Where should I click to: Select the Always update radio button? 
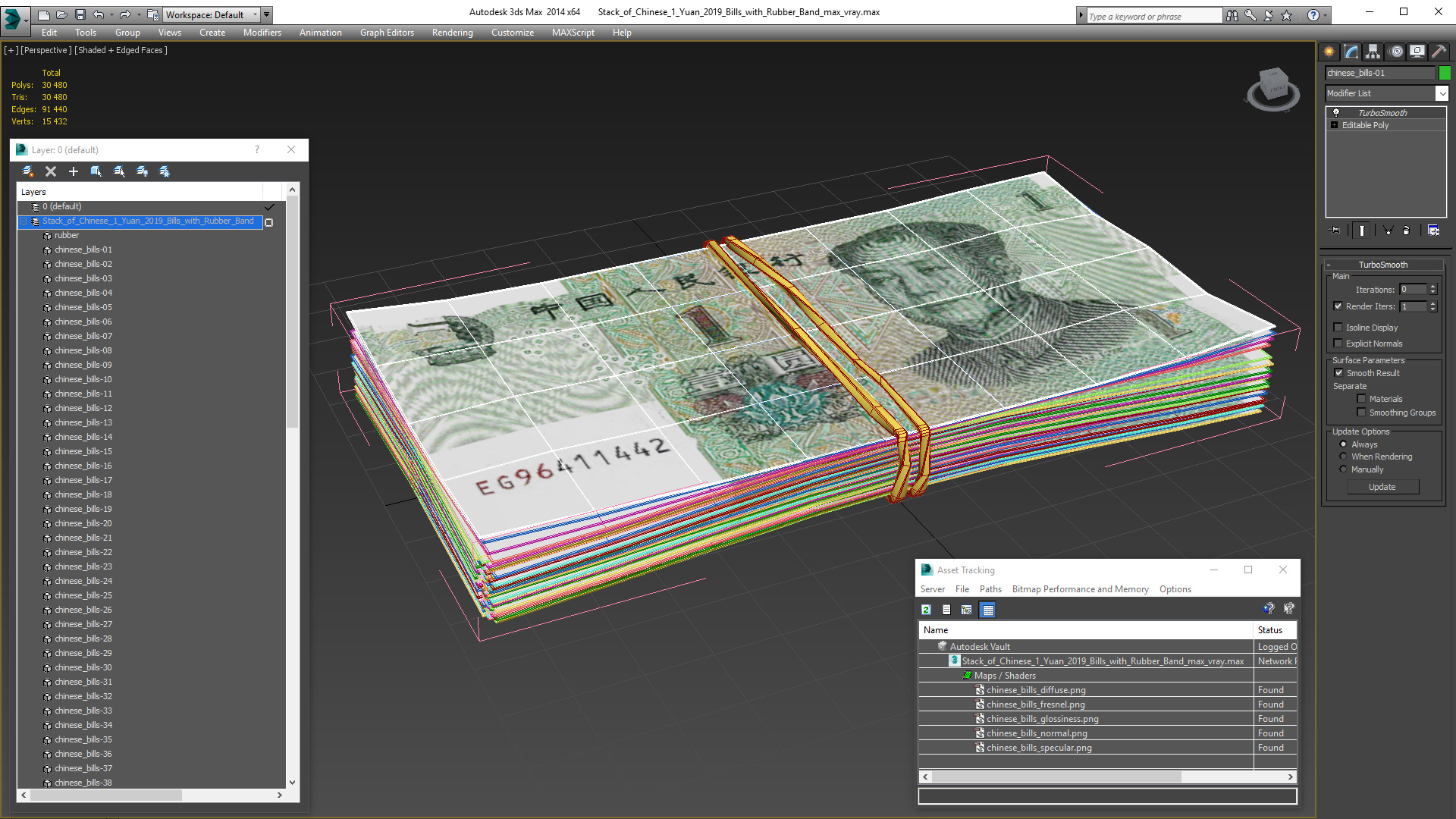click(x=1343, y=444)
